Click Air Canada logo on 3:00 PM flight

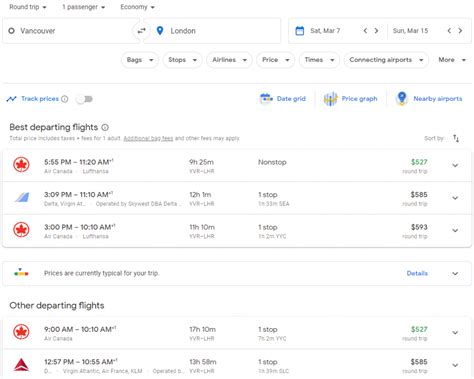21,230
